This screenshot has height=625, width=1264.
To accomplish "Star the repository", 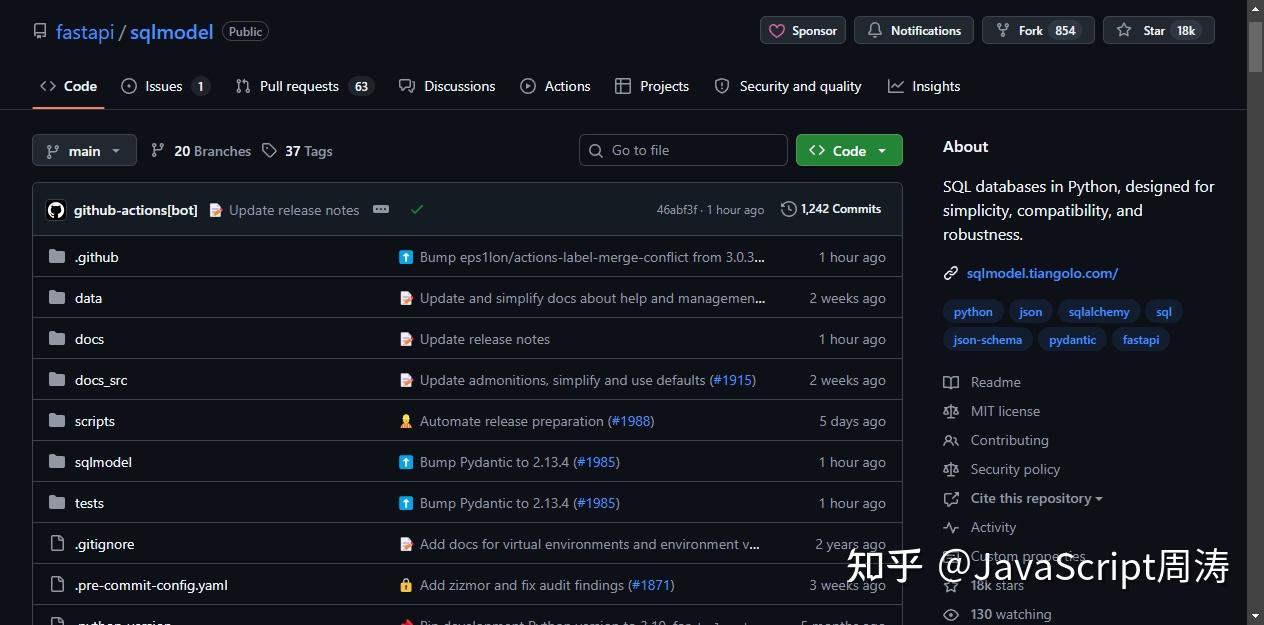I will pos(1159,30).
